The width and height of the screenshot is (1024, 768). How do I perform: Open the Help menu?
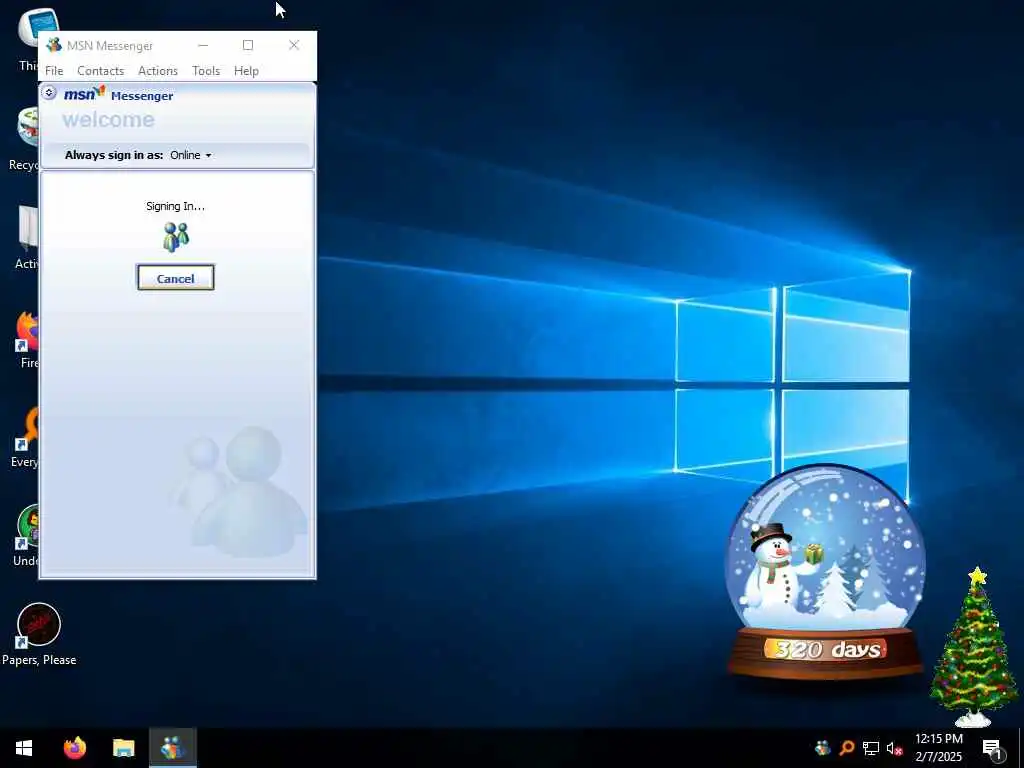click(246, 71)
